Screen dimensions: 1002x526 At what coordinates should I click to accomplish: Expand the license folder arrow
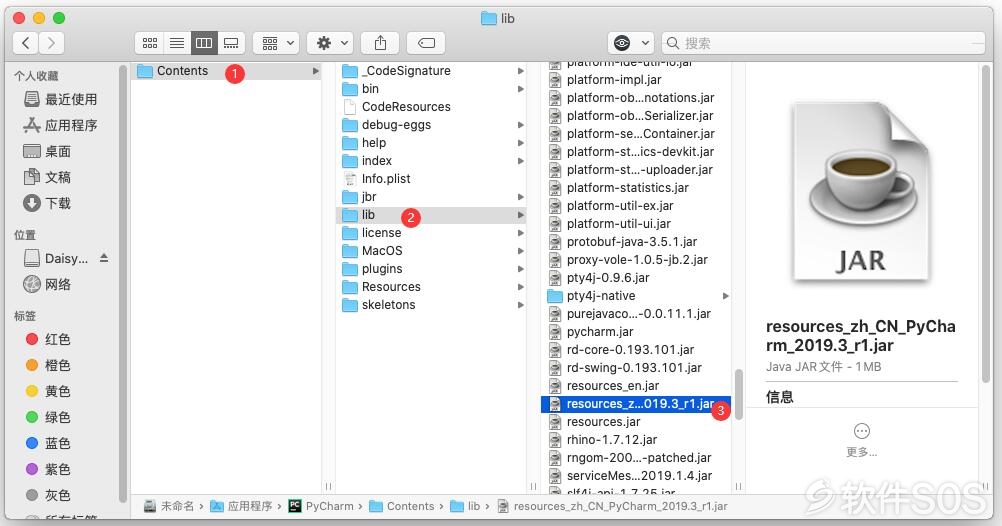[x=521, y=233]
